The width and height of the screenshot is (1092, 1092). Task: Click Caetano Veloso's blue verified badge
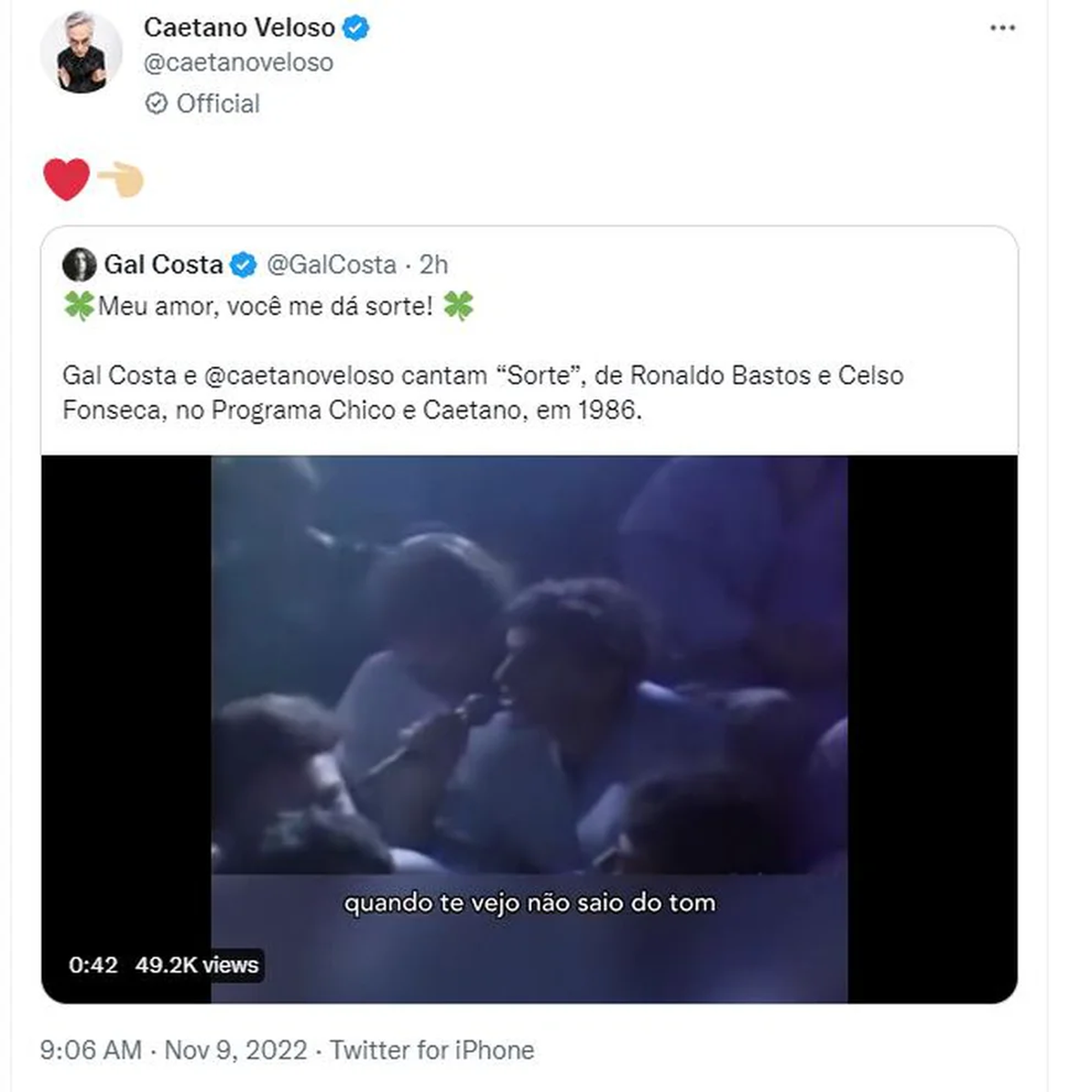(356, 28)
